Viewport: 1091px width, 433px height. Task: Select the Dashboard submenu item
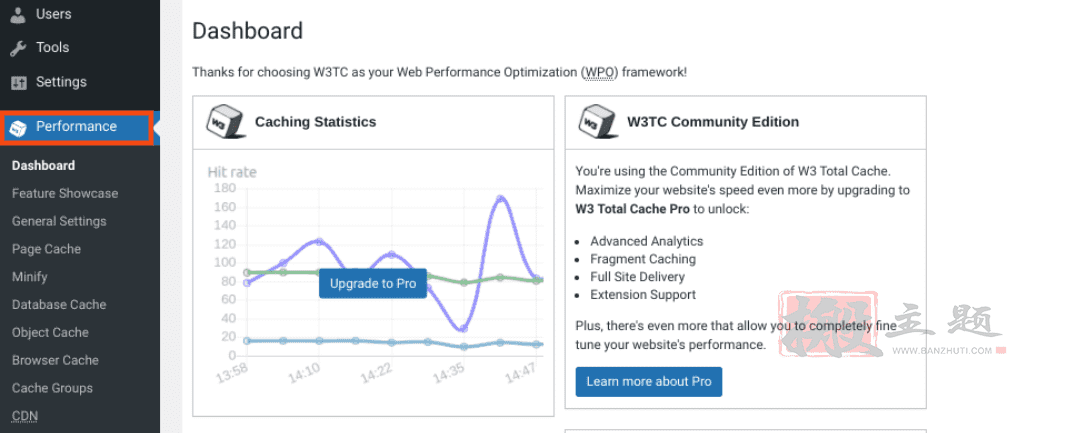pyautogui.click(x=43, y=166)
